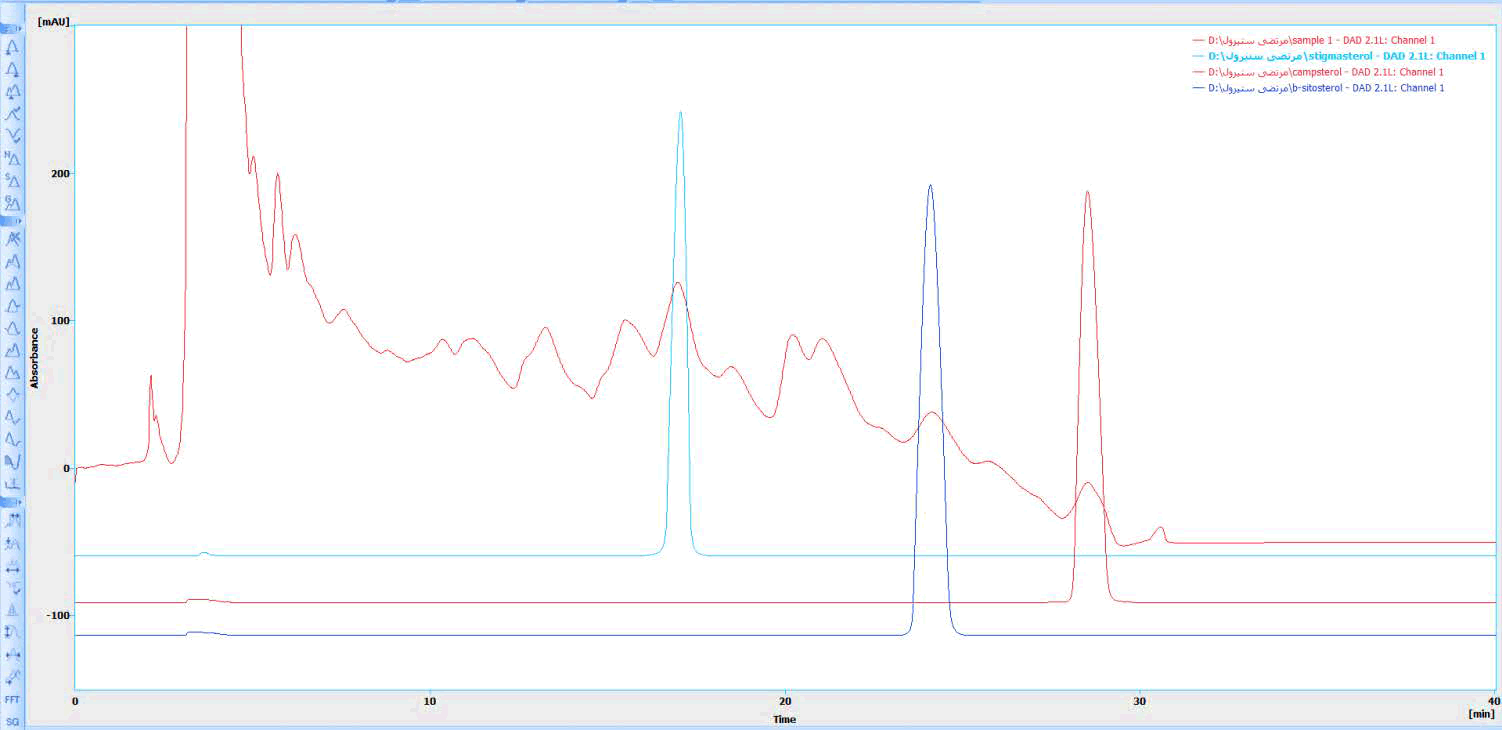Image resolution: width=1502 pixels, height=730 pixels.
Task: Pick the G-labeled group peak icon
Action: pos(12,202)
